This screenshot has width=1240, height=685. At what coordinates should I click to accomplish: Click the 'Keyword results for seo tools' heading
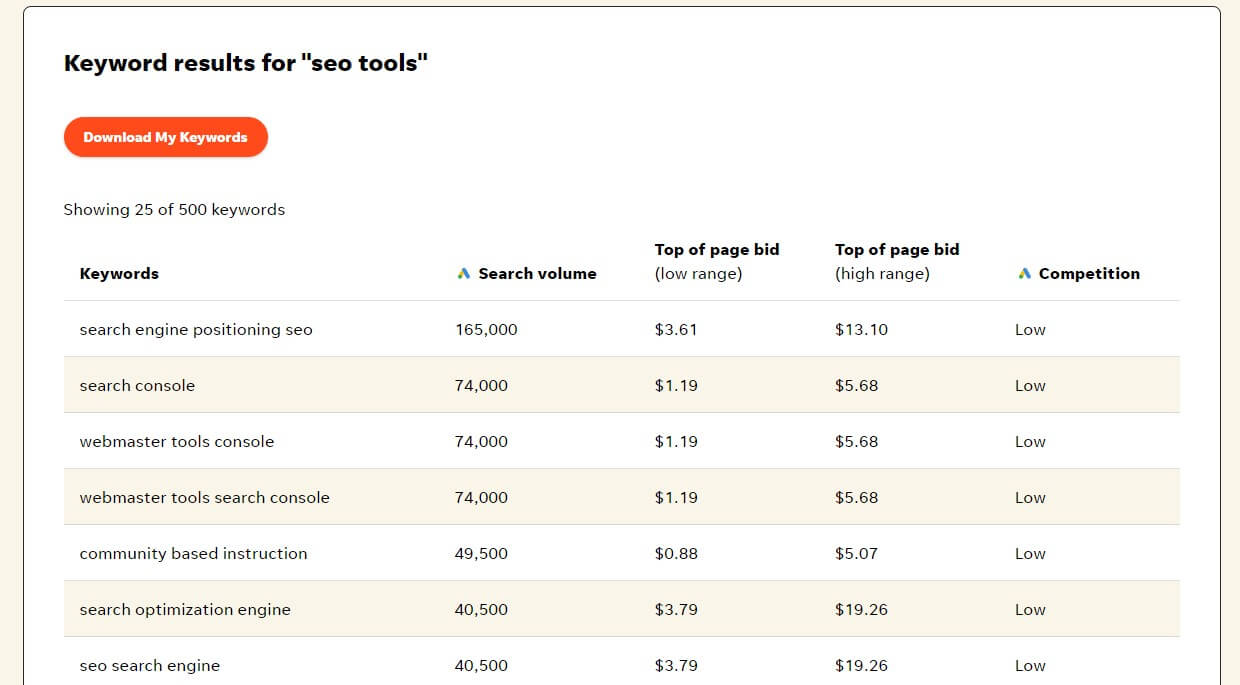246,62
